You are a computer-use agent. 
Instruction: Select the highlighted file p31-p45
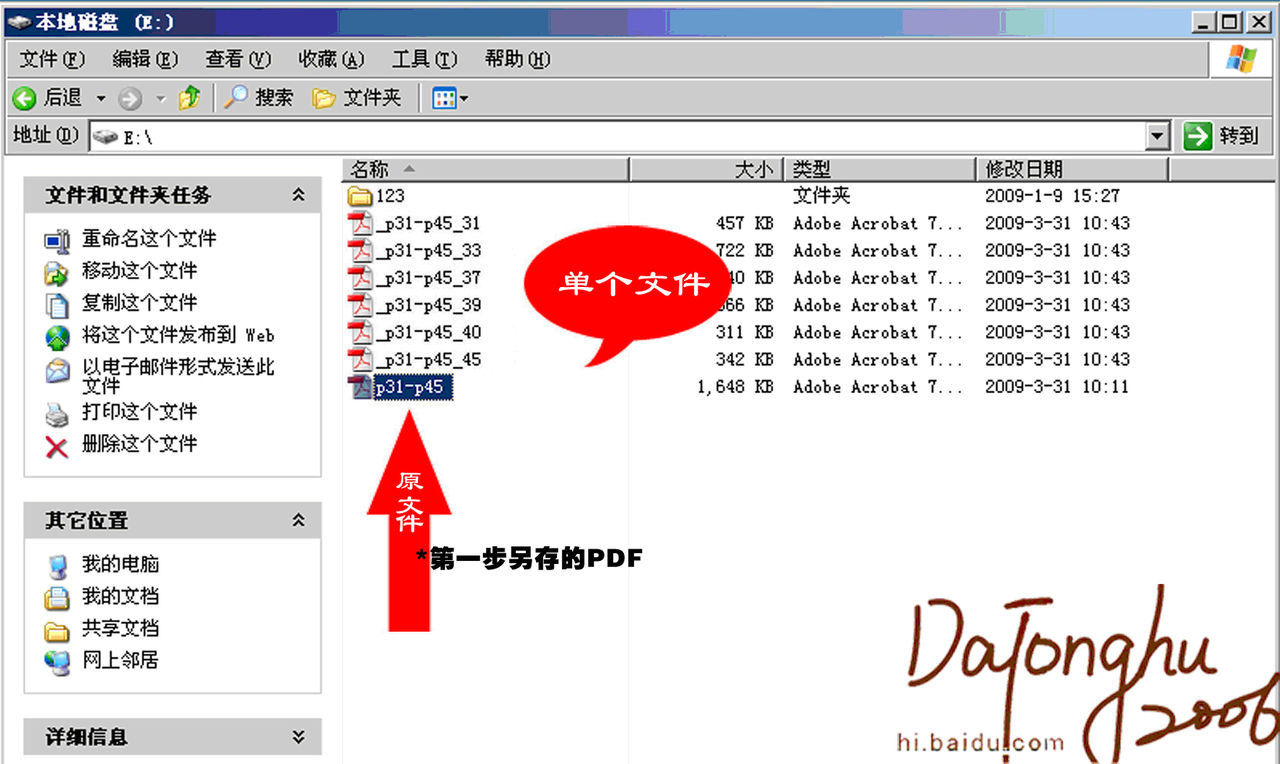[x=414, y=387]
